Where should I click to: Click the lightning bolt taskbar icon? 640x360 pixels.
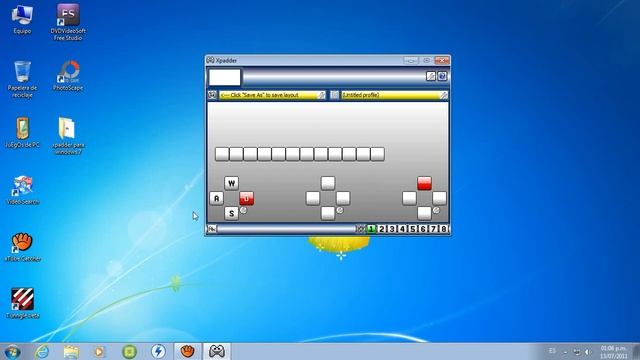pos(158,351)
